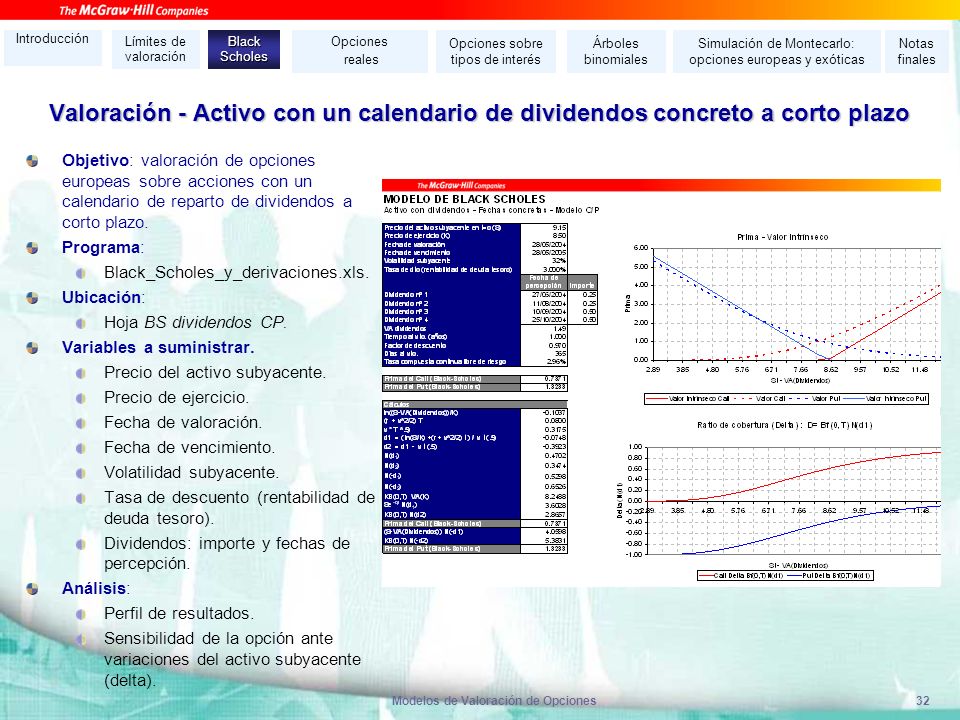Screen dimensions: 960x720
Task: Click sub-bullet beside Perfil de resultados
Action: click(x=81, y=614)
